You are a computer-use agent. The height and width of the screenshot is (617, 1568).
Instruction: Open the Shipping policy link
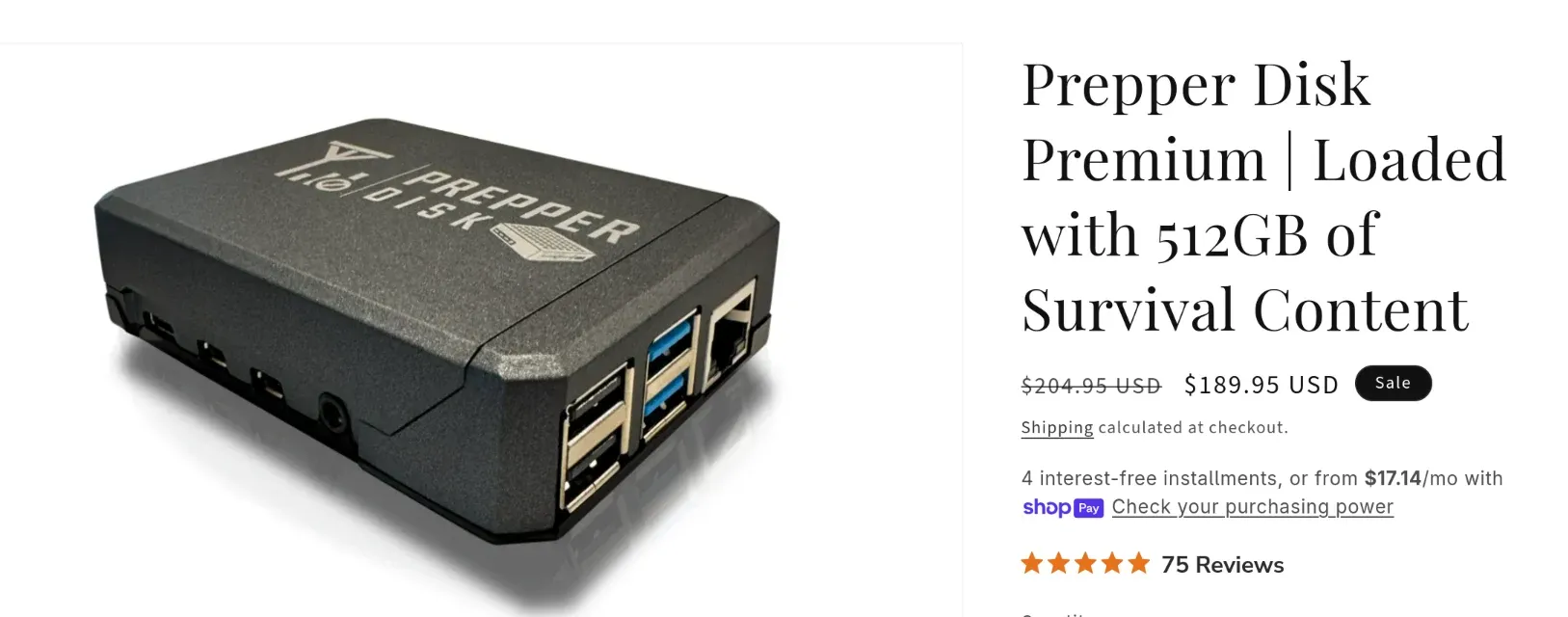click(1057, 427)
